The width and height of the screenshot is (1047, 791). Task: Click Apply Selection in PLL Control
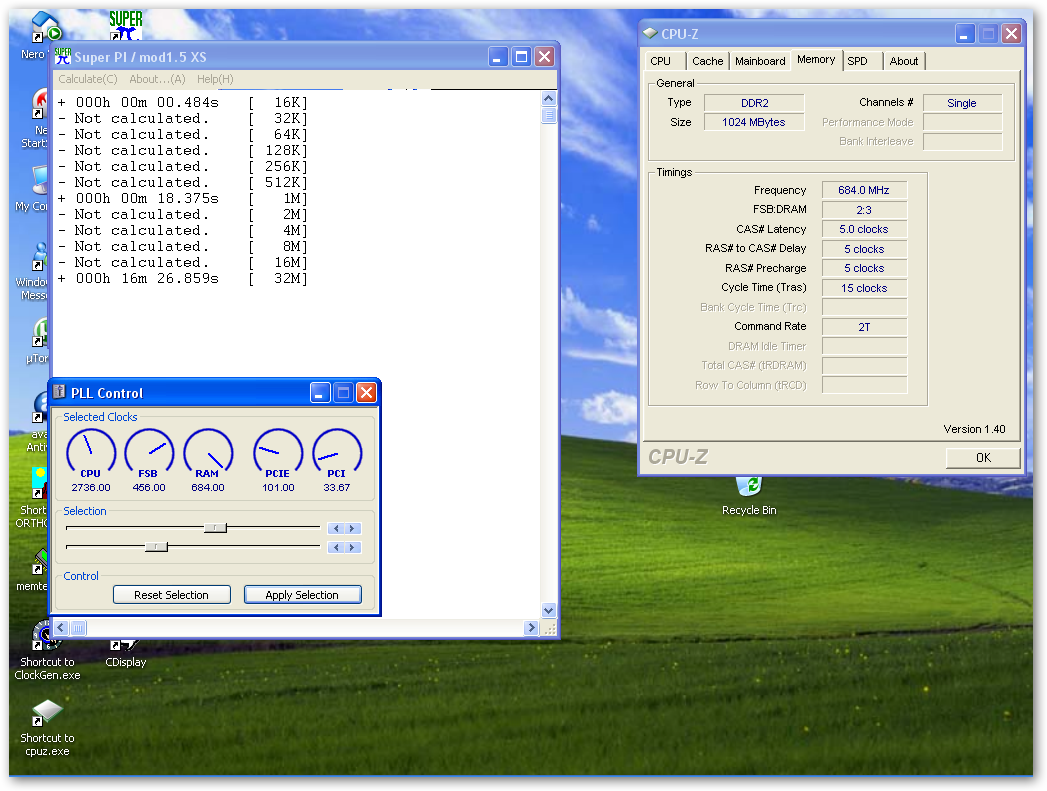tap(302, 595)
